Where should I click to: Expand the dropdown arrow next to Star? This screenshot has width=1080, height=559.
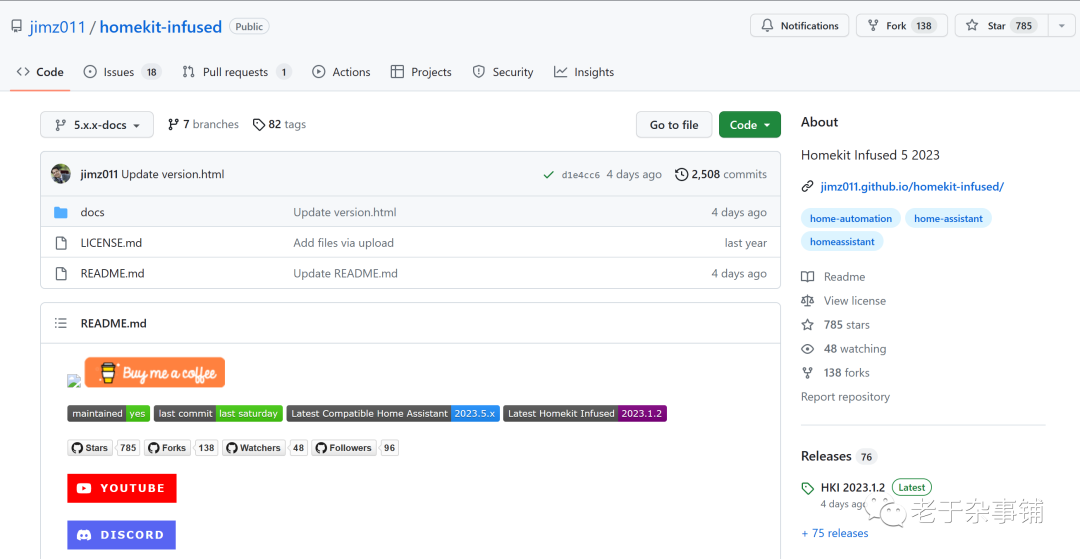1061,25
